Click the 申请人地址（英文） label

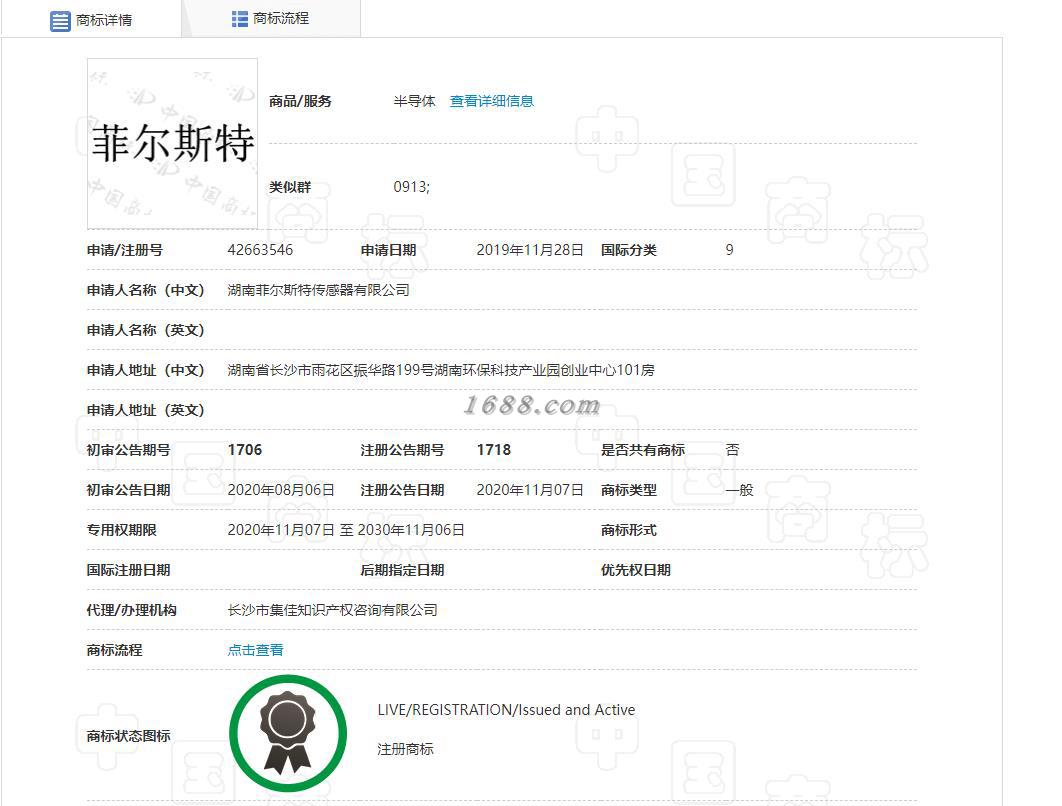(146, 410)
